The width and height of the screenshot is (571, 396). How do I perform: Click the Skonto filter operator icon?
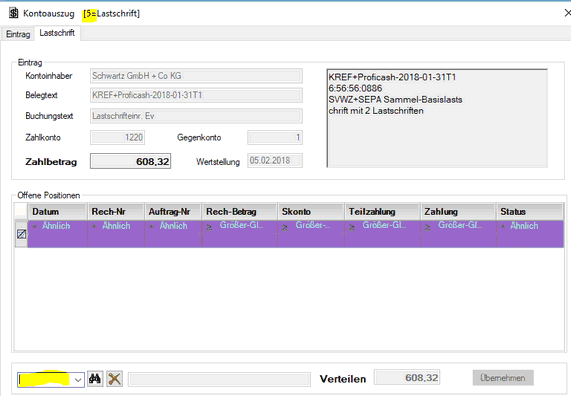[x=285, y=227]
